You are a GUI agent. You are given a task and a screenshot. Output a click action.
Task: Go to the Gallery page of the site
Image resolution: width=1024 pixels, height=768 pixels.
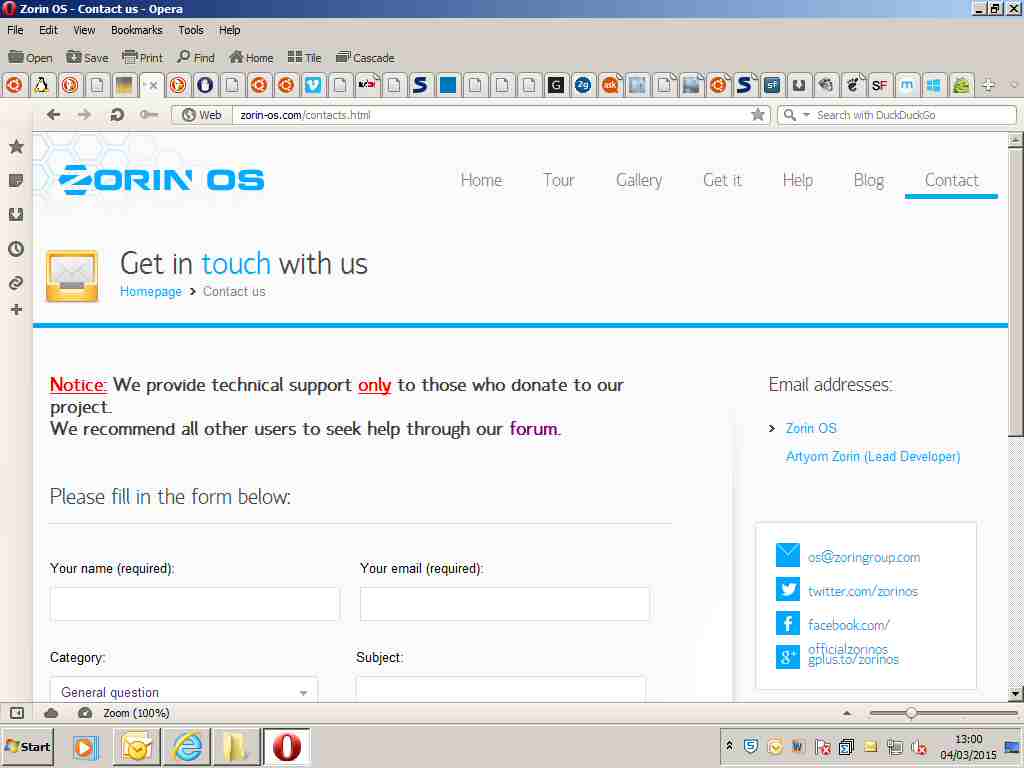tap(638, 180)
